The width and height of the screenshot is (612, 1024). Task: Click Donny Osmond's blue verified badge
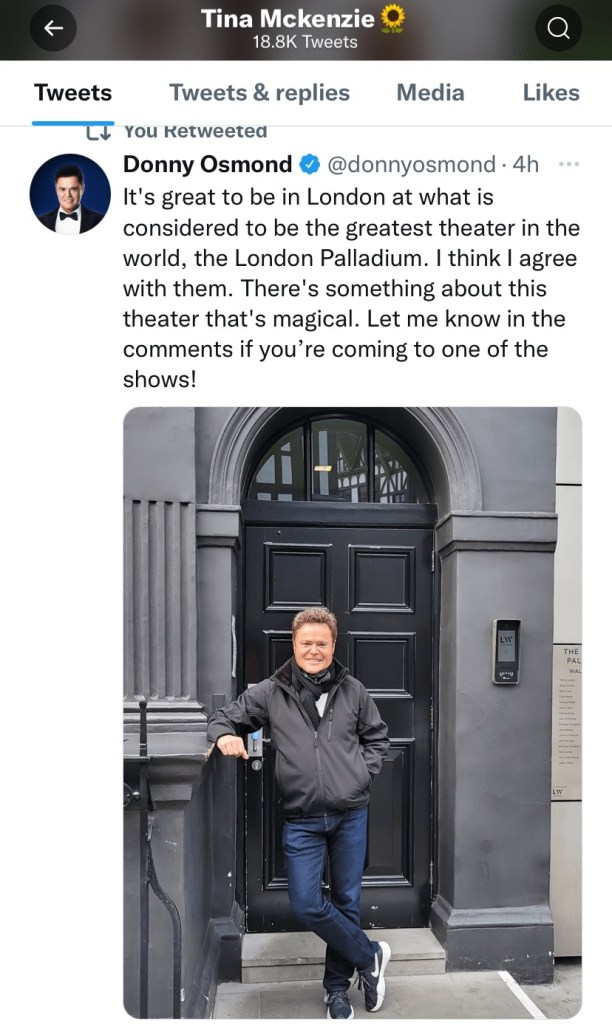[x=308, y=165]
